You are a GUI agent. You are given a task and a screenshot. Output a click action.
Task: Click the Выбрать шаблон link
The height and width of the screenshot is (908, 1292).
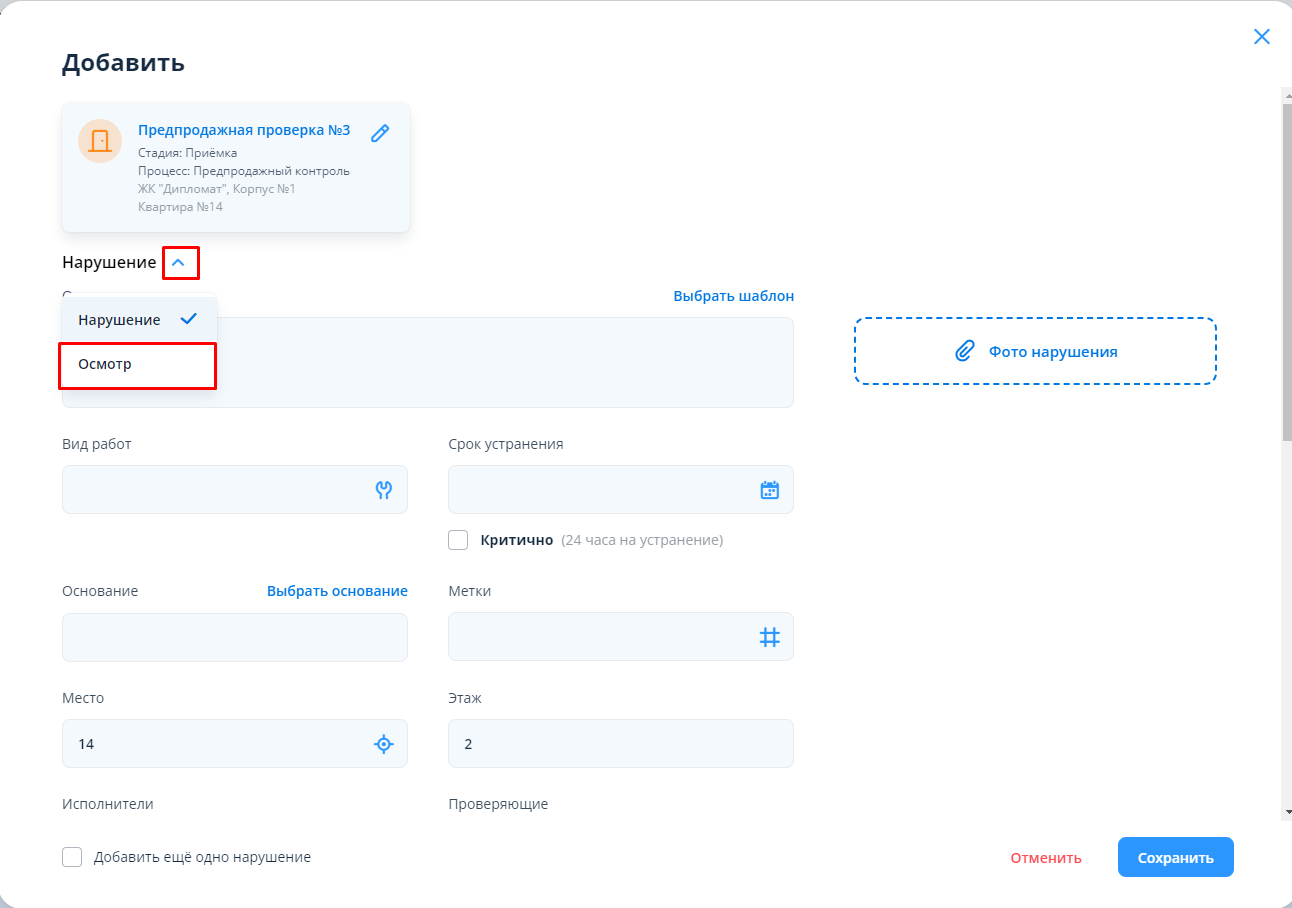tap(733, 296)
